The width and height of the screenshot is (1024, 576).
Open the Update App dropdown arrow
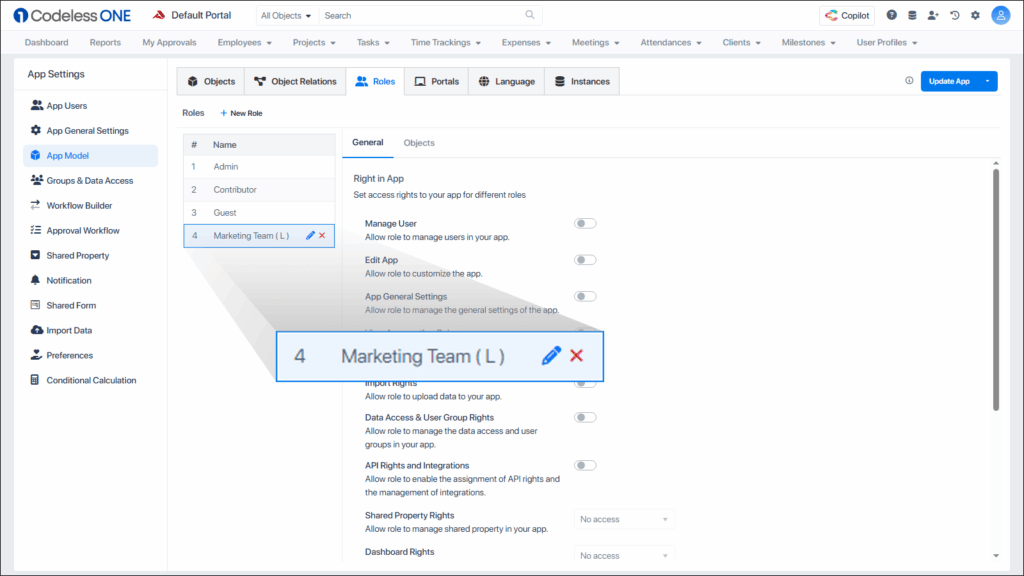(987, 81)
